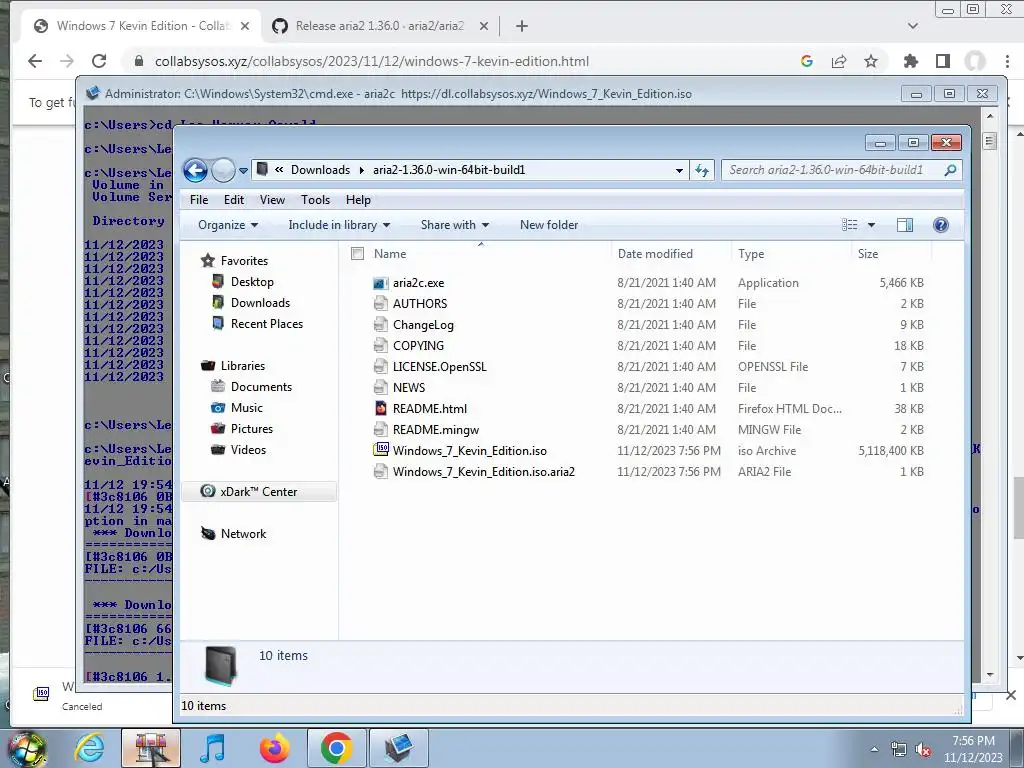
Task: Open Chrome extensions puzzle icon
Action: [x=910, y=61]
